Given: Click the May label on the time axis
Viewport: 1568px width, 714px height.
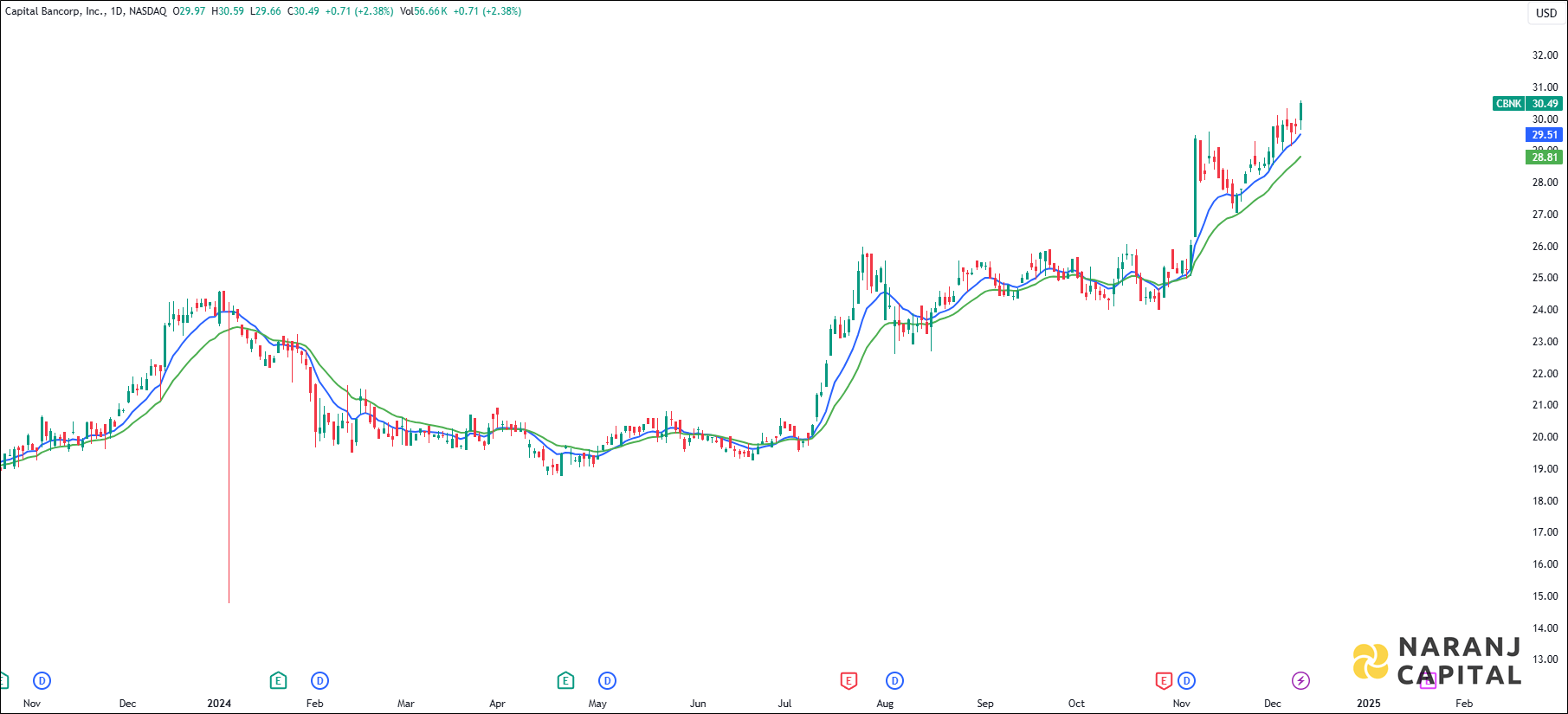Looking at the screenshot, I should click(x=597, y=704).
